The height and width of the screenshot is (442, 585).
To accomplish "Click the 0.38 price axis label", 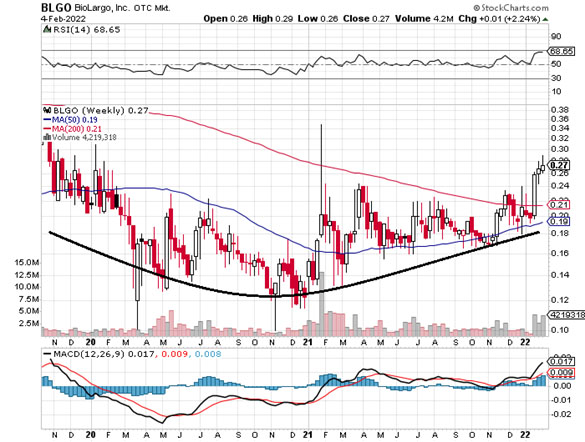I will click(559, 110).
